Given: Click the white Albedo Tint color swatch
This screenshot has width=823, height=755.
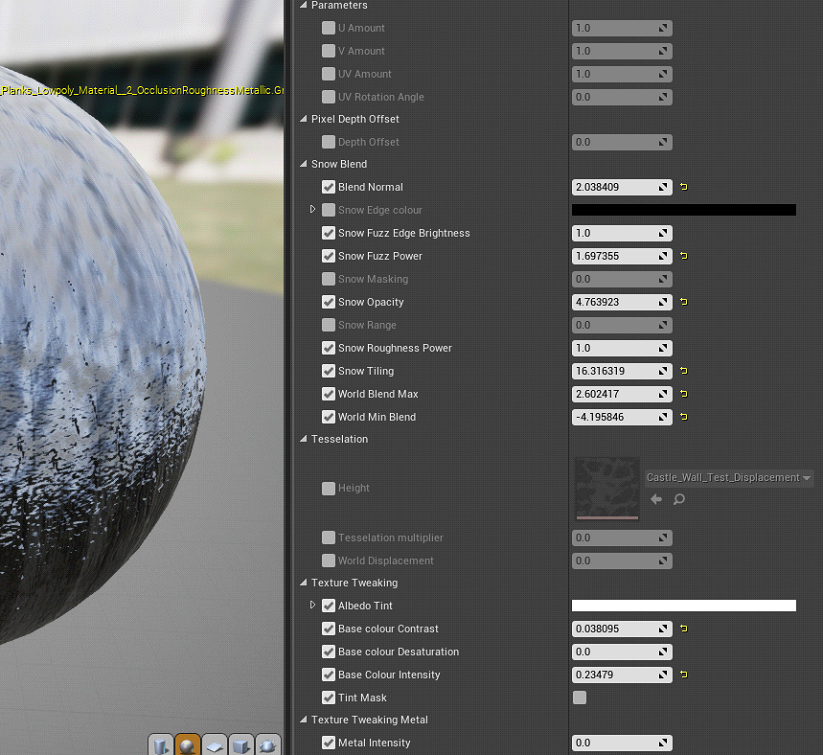Looking at the screenshot, I should coord(683,605).
